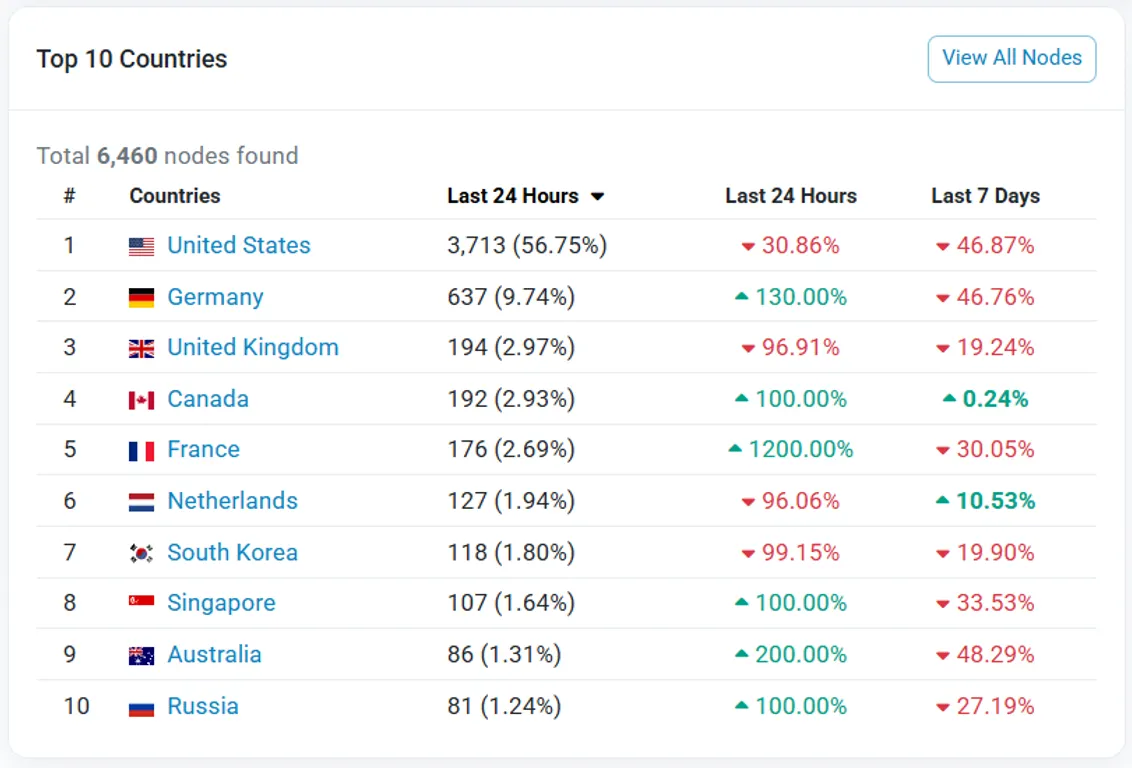Screen dimensions: 1132x768
Task: Click the 96.91% decrease for United Kingdom
Action: (791, 347)
